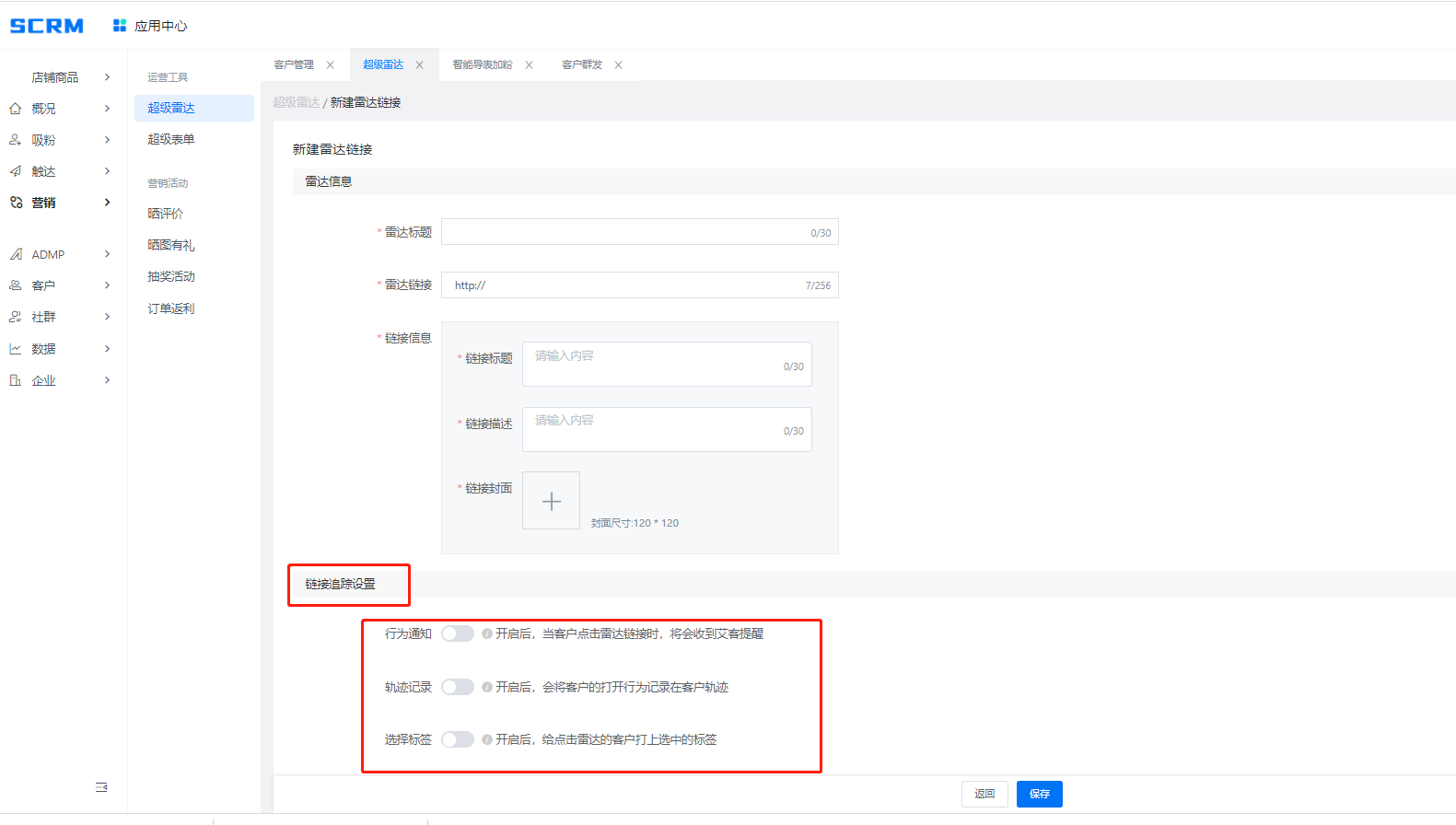Click the 应用中心 grid icon
This screenshot has height=825, width=1456.
(119, 26)
